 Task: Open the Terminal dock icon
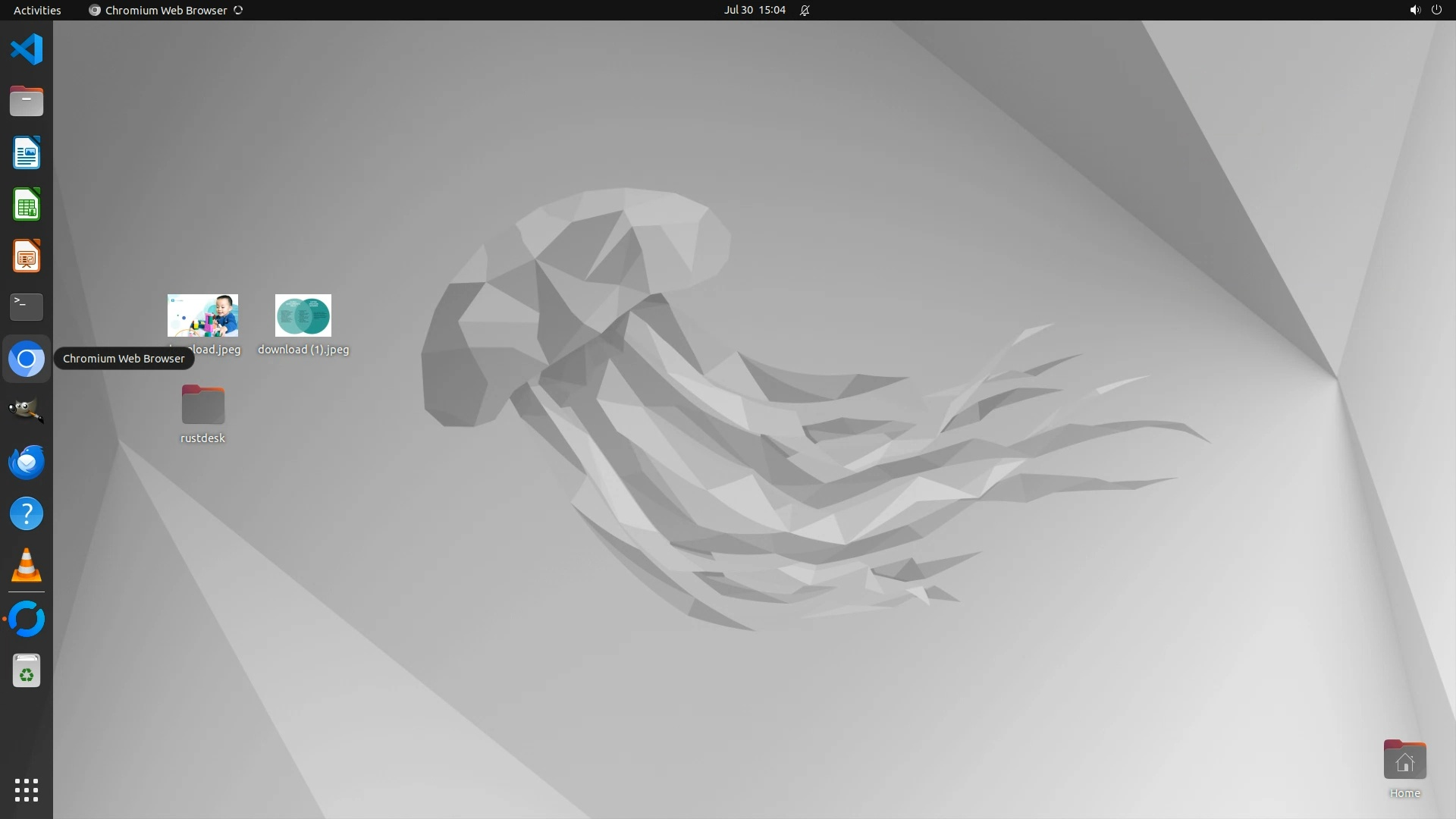(x=27, y=307)
